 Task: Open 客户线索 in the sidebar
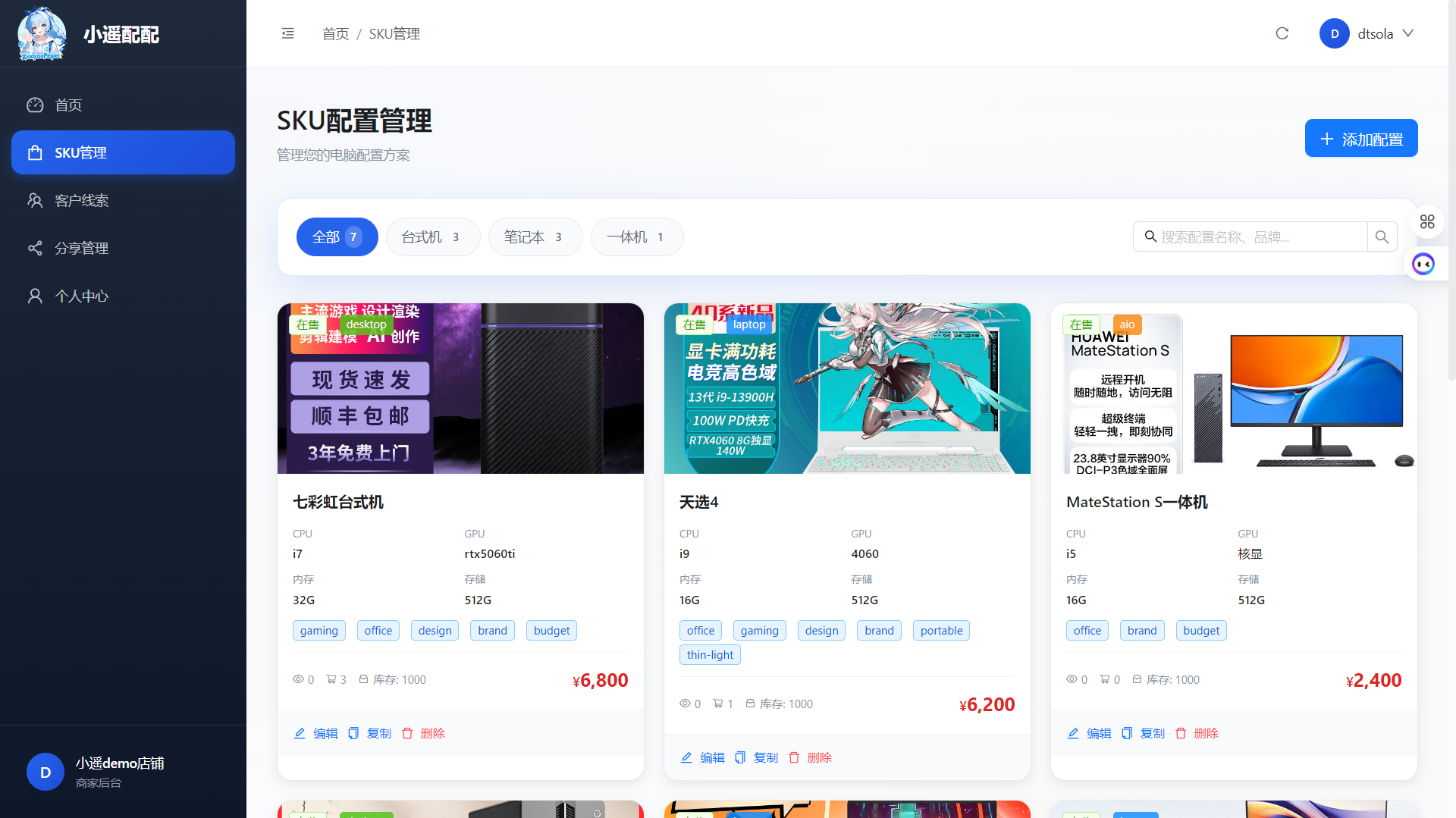(81, 200)
